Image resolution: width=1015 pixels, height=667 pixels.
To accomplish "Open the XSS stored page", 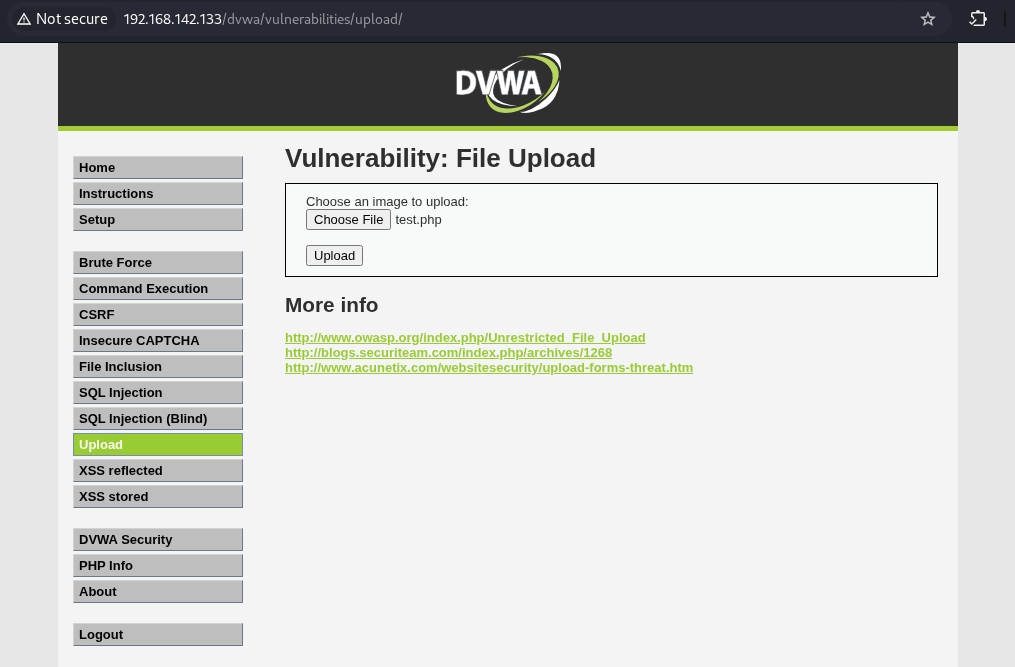I will (158, 497).
